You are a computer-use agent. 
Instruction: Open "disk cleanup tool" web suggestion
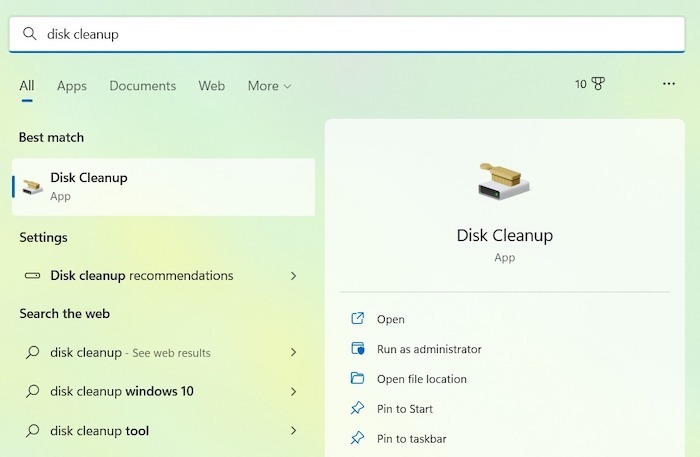(x=163, y=431)
